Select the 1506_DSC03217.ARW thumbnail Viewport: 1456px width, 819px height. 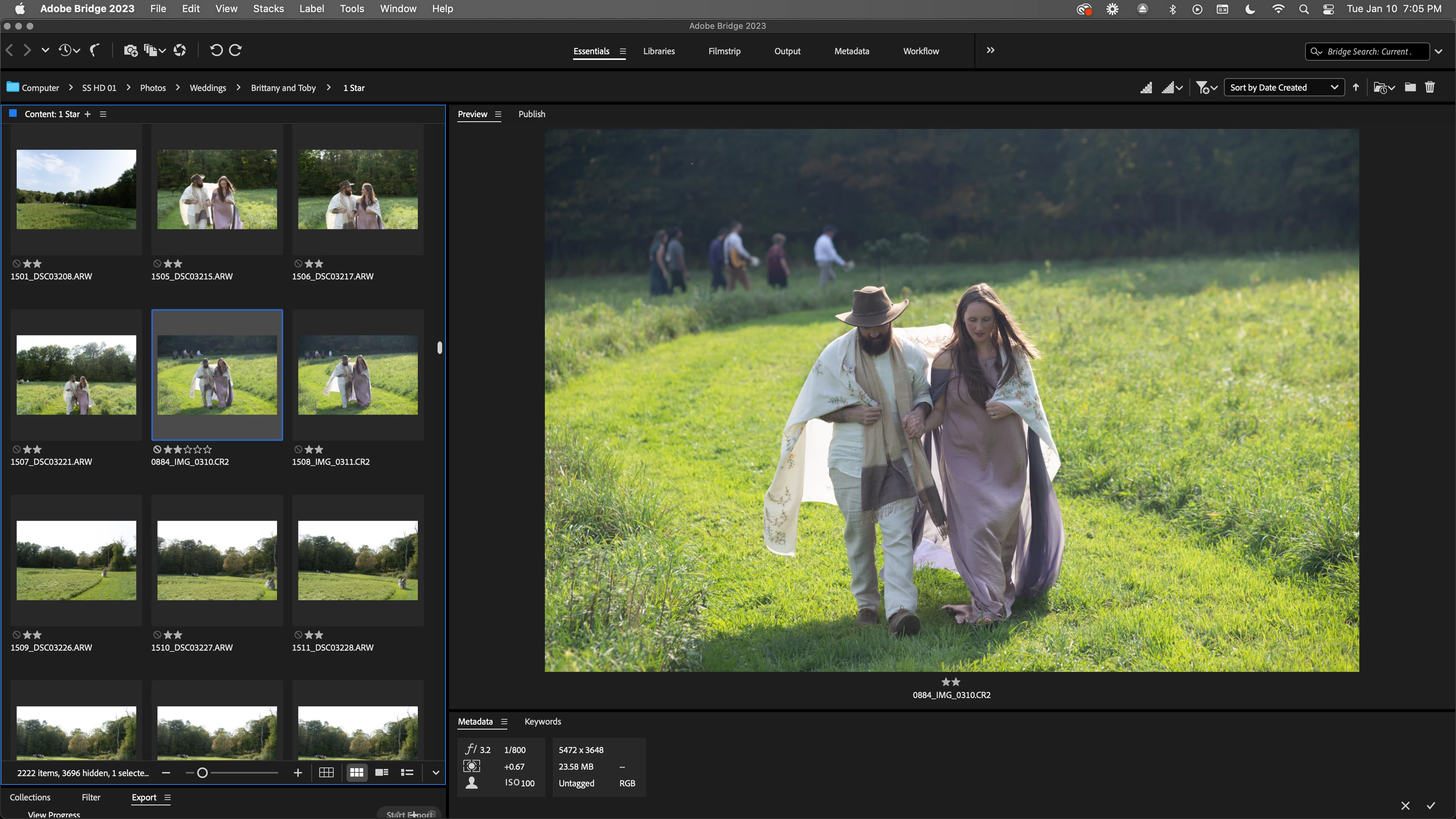(x=358, y=189)
